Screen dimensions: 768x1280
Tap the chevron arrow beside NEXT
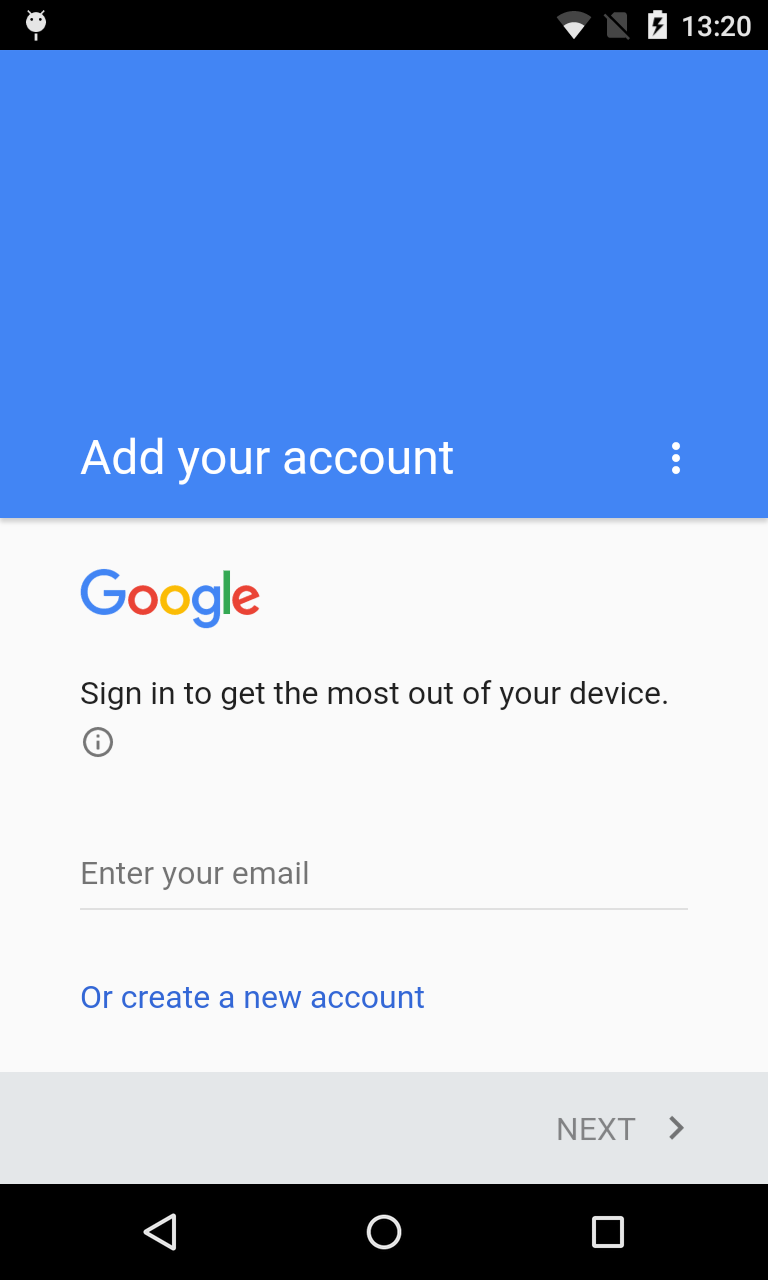677,1128
